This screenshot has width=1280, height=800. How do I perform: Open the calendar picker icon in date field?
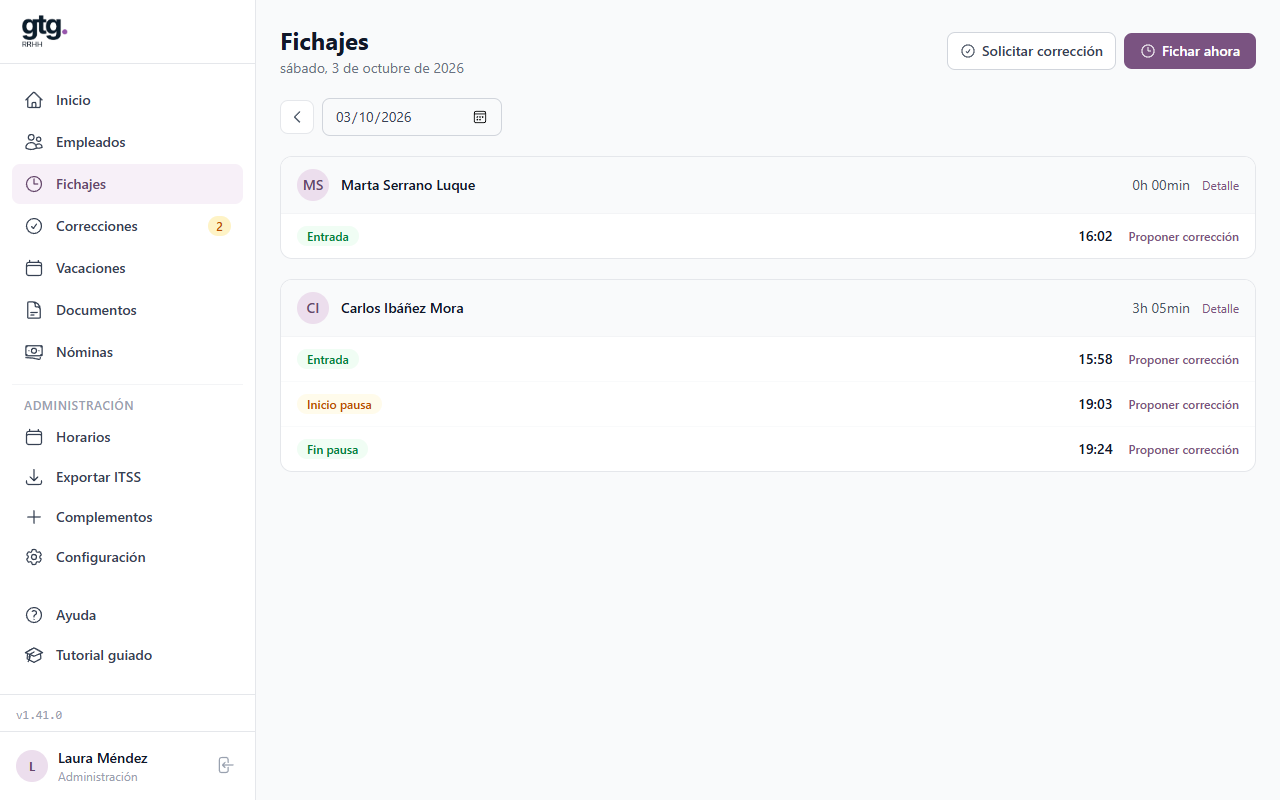pyautogui.click(x=480, y=117)
